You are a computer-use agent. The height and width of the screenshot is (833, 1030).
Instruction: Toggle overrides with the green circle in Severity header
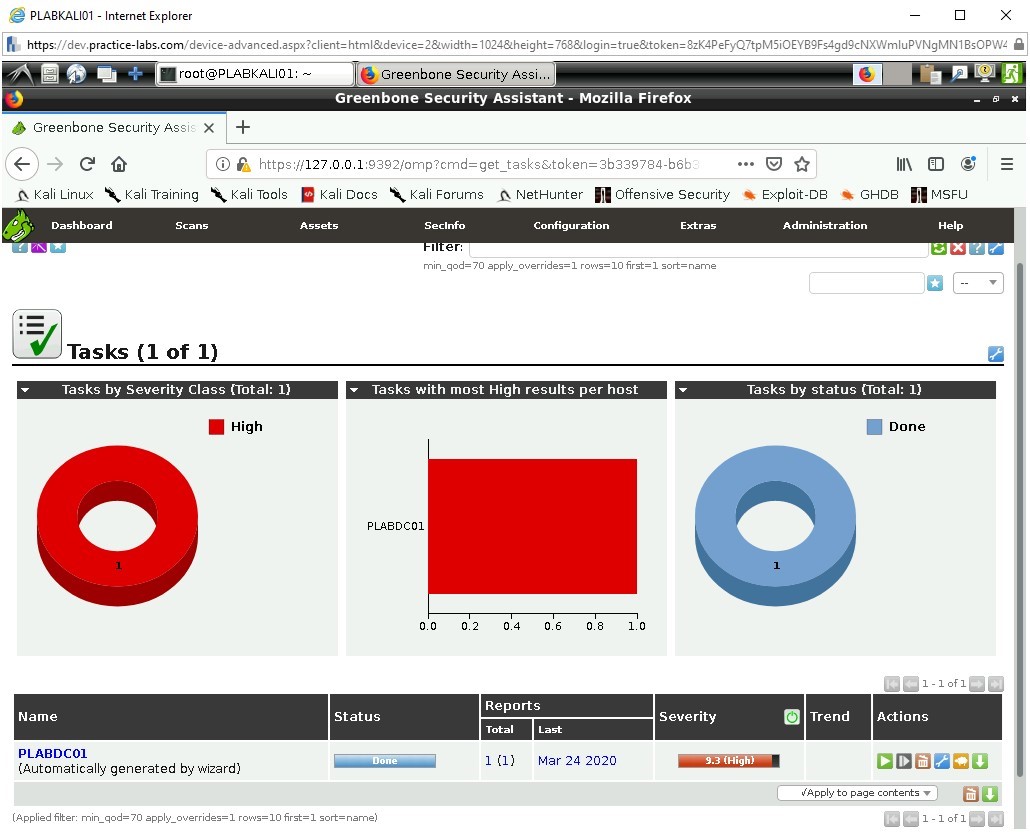pyautogui.click(x=791, y=716)
